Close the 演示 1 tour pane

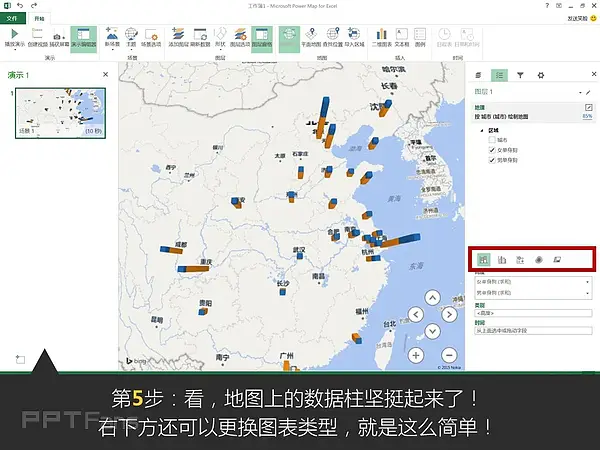click(x=105, y=75)
